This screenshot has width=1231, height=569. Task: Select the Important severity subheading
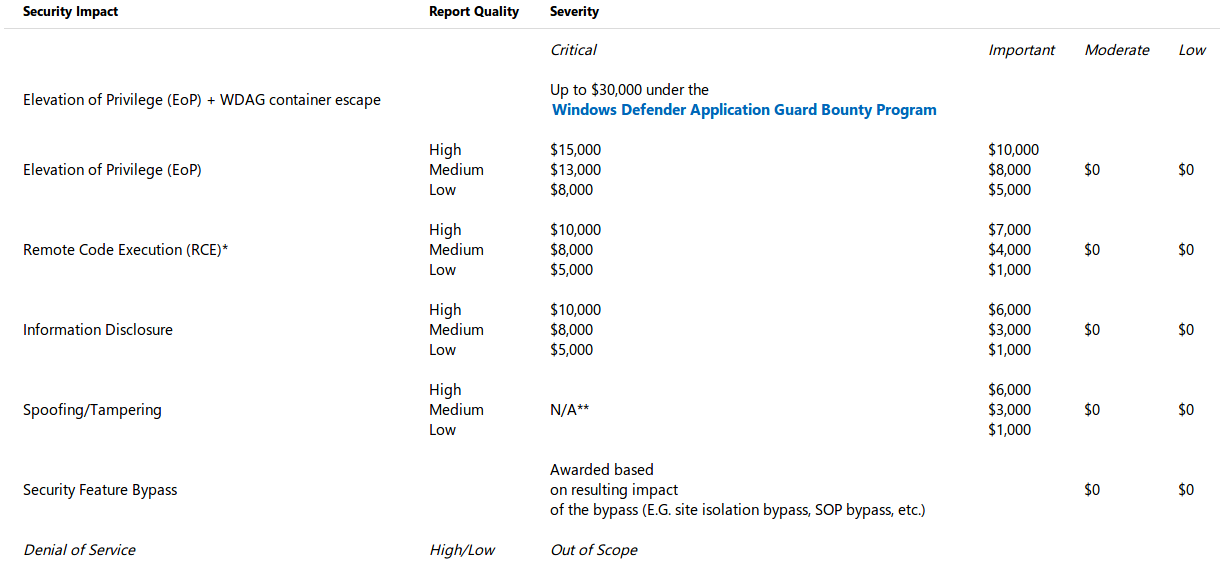pyautogui.click(x=1021, y=50)
